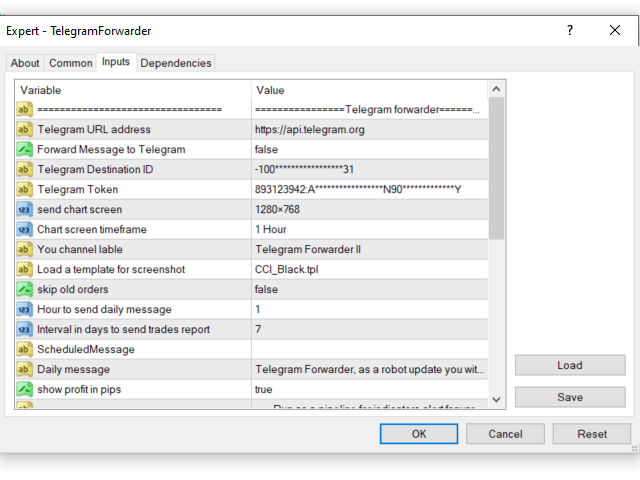Click the integer icon beside Hour to send daily message

(x=24, y=310)
